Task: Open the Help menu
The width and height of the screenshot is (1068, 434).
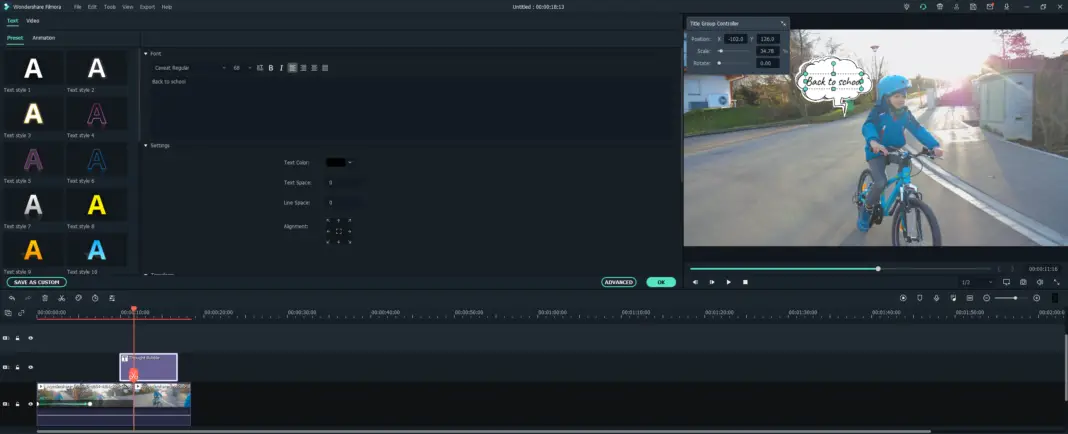Action: (x=167, y=7)
